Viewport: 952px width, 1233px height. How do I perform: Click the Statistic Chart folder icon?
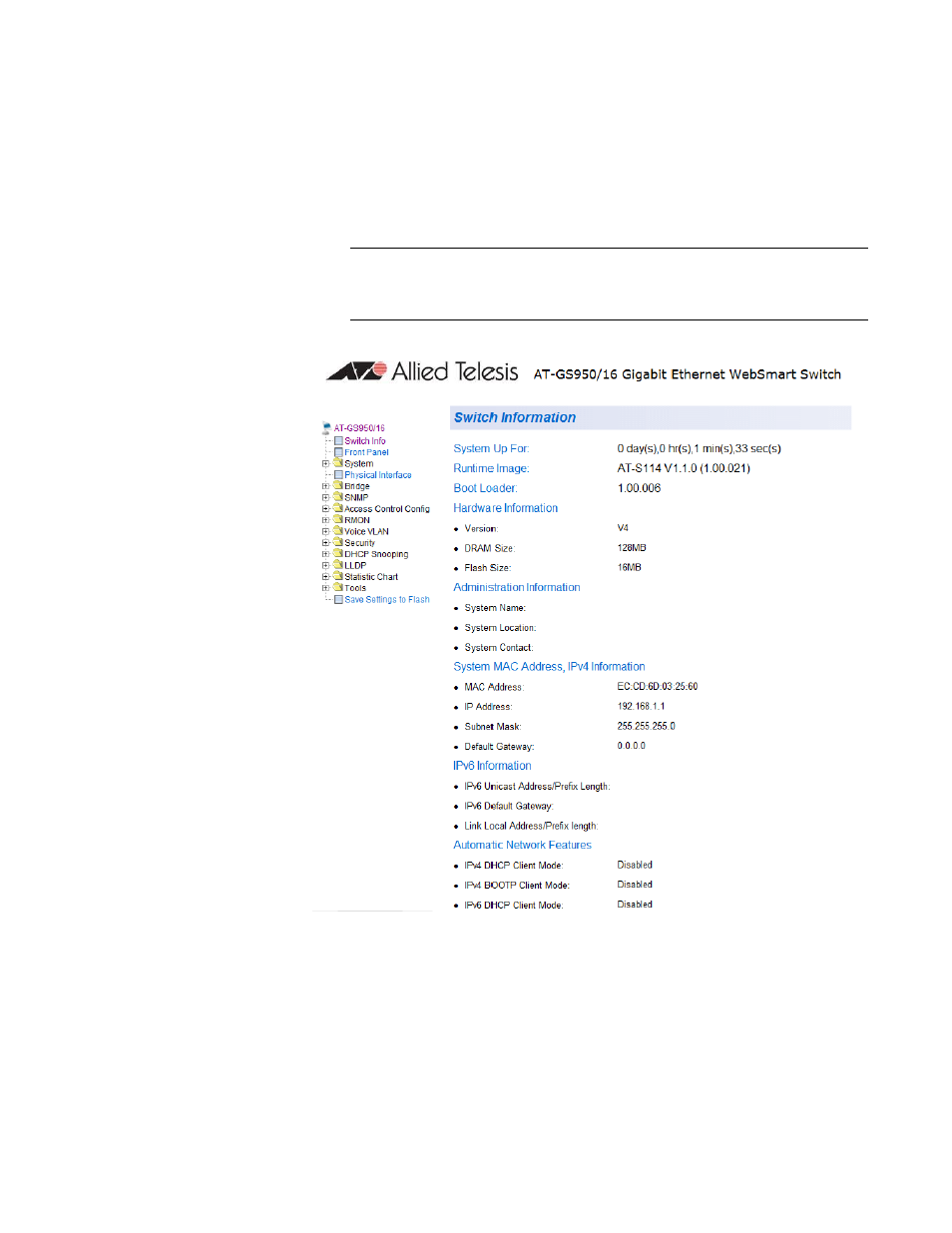338,576
